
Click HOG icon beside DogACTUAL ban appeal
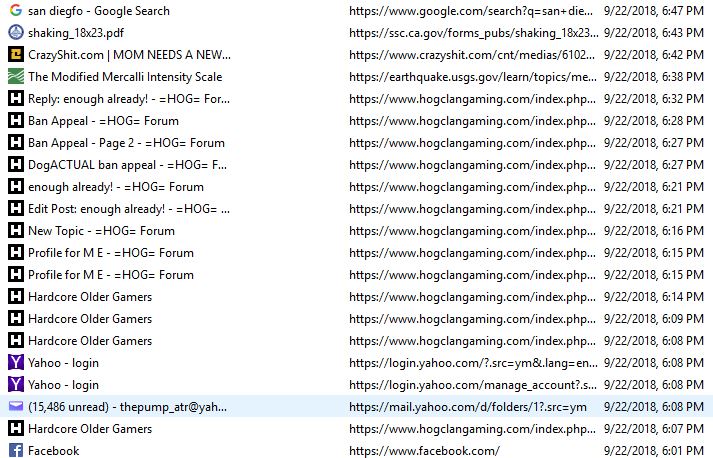[x=16, y=164]
